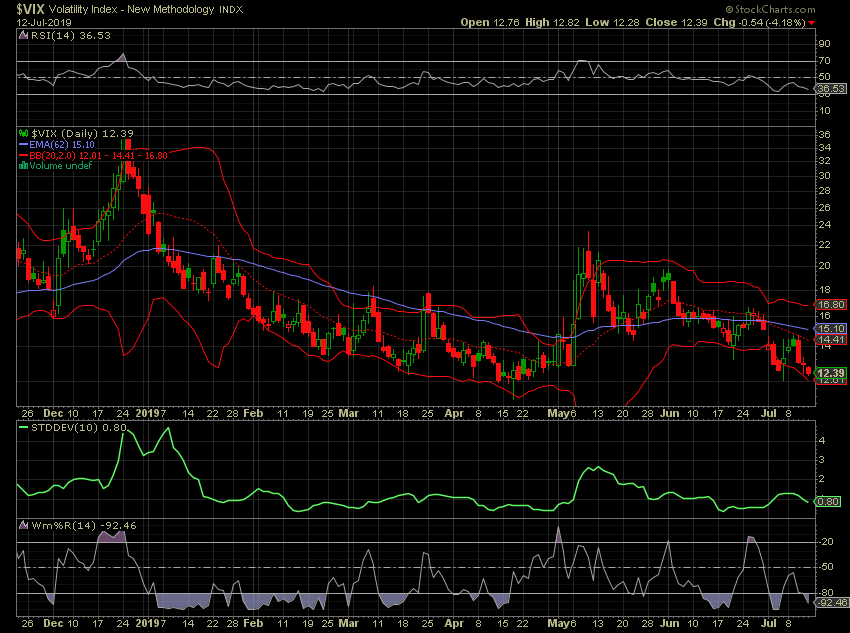The height and width of the screenshot is (633, 850).
Task: Click the High 12.82 value
Action: coord(552,22)
